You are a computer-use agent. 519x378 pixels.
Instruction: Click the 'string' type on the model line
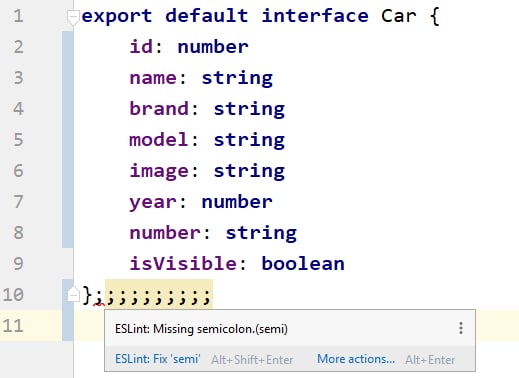[249, 141]
